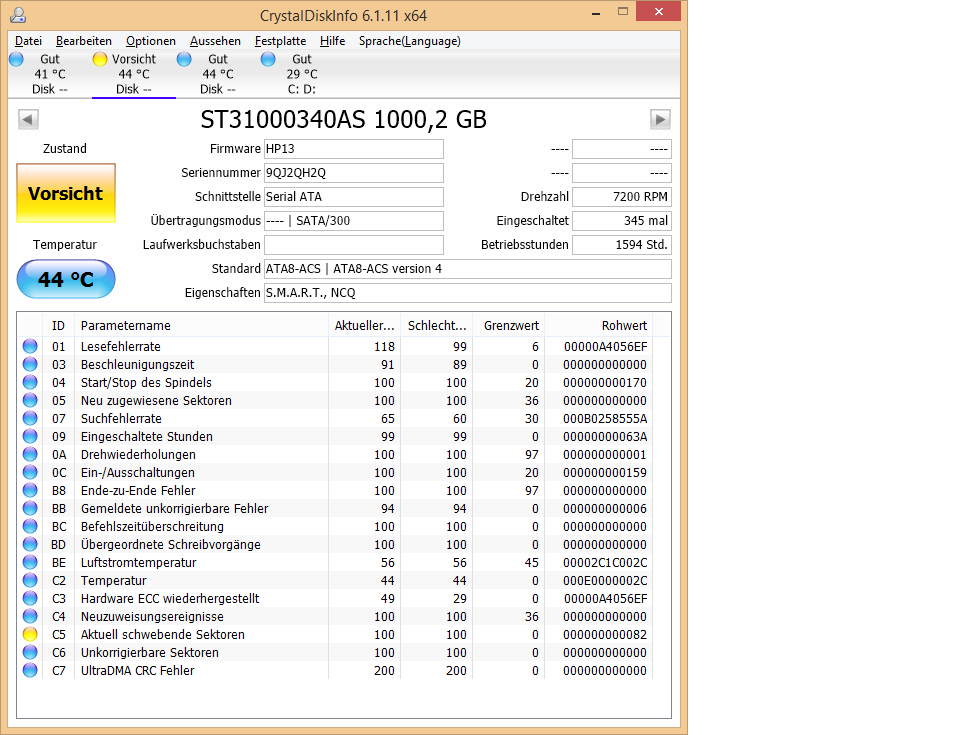Click the Schlecht column header
Screen dimensions: 960x735
[x=436, y=325]
